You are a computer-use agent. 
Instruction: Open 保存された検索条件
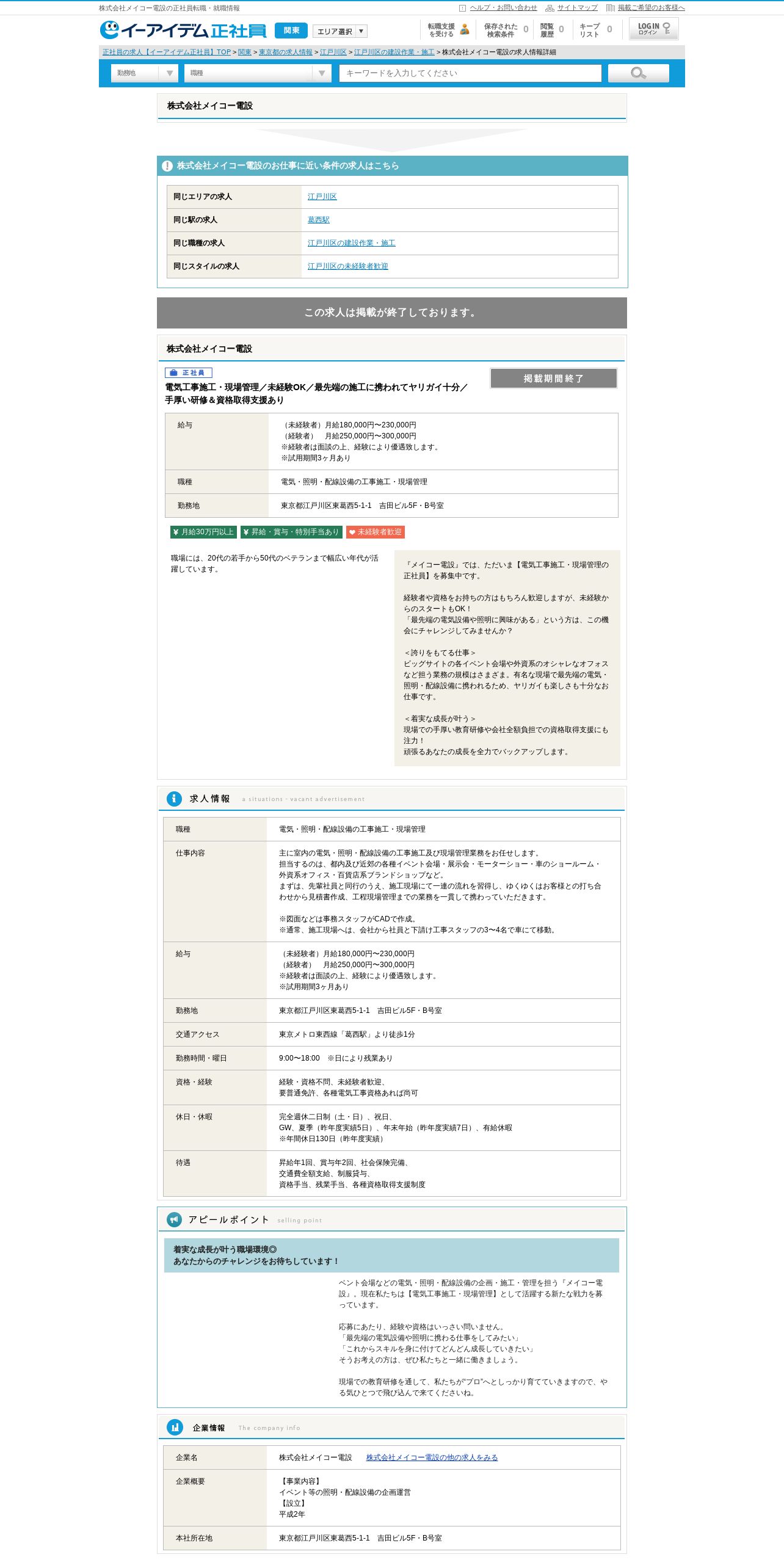click(x=506, y=30)
